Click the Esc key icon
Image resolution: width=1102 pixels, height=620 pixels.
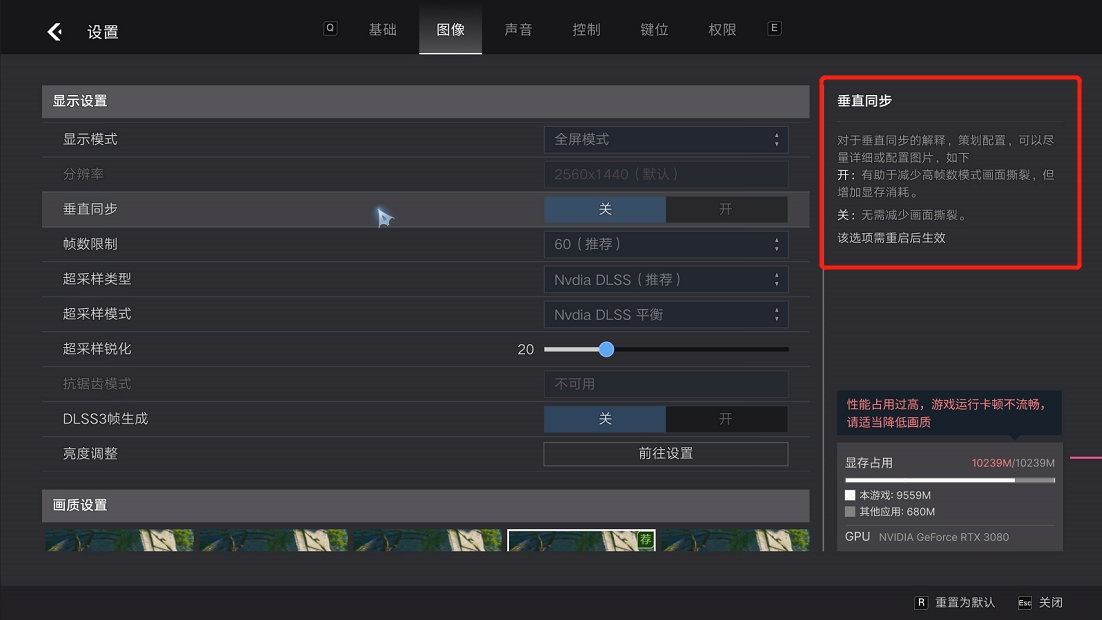click(x=1025, y=602)
